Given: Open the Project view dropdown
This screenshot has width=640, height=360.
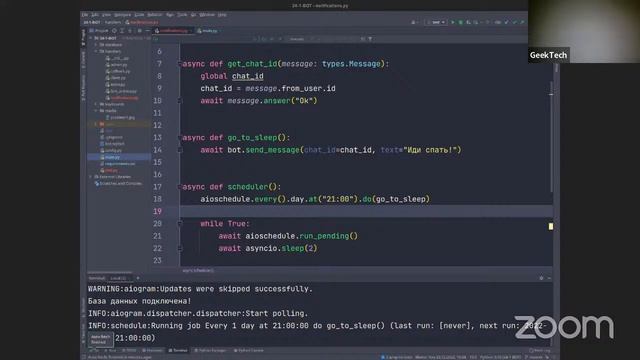Looking at the screenshot, I should point(99,31).
